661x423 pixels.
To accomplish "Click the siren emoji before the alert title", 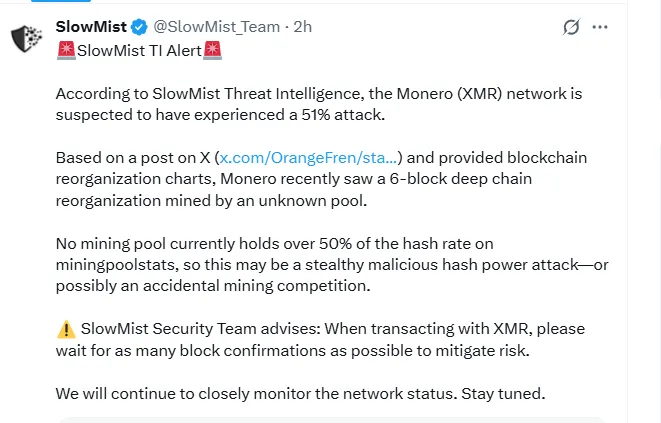I will [x=66, y=50].
